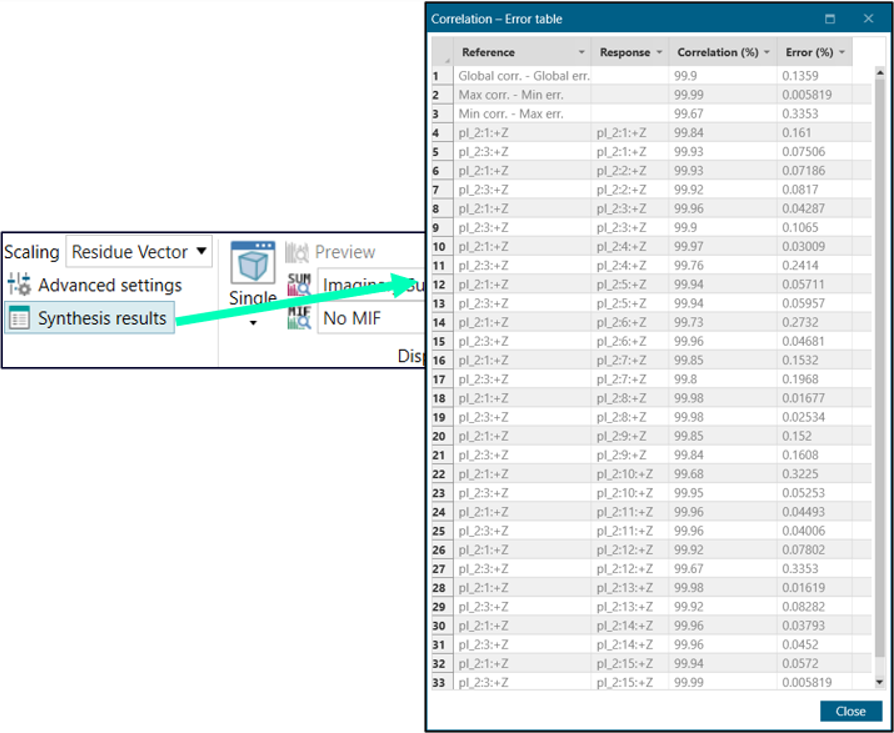Select the Single display cube icon

252,264
